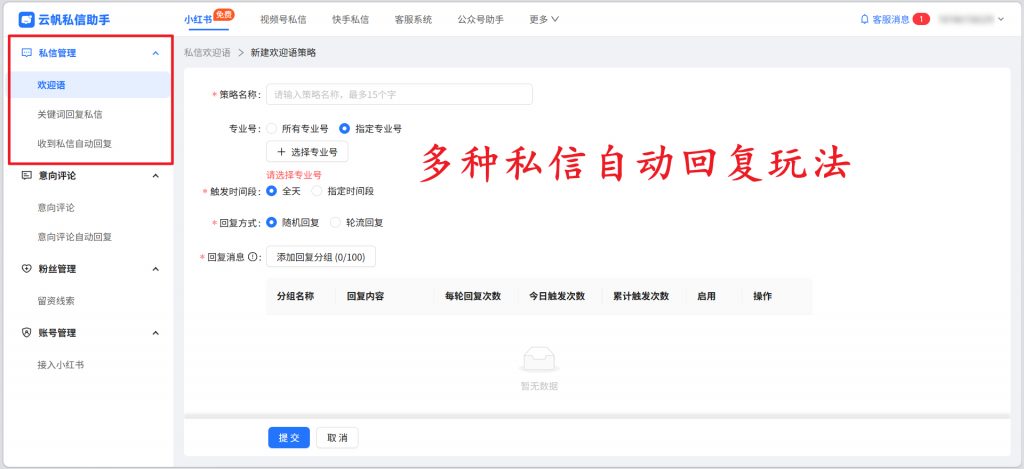Click the 取消 cancel button
Viewport: 1024px width, 469px height.
point(337,438)
